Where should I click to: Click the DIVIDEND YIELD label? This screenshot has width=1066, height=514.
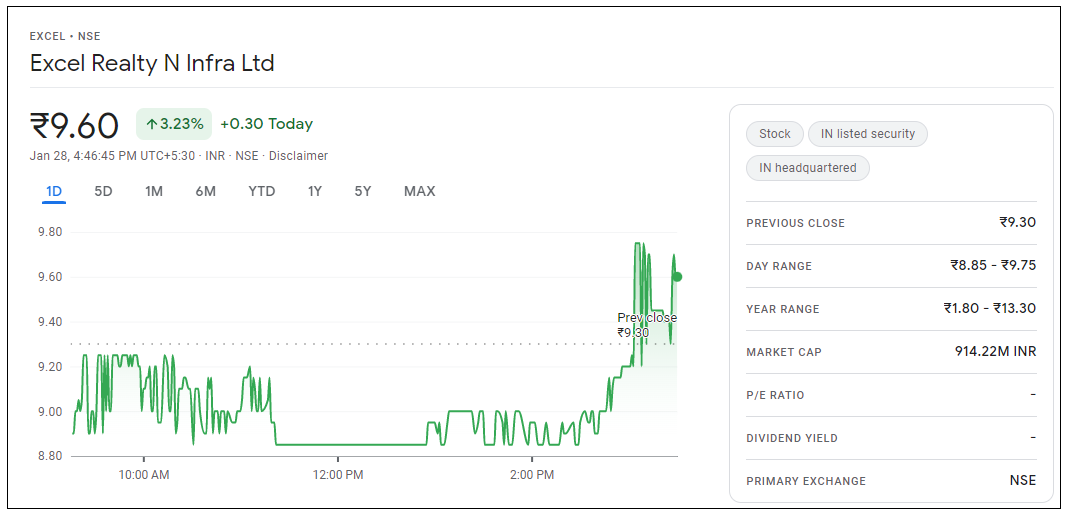pos(792,438)
